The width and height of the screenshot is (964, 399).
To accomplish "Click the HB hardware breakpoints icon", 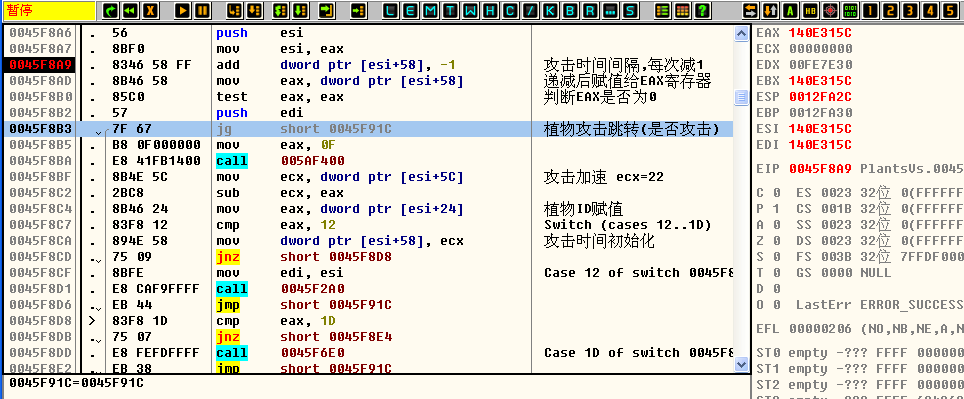I will (810, 10).
